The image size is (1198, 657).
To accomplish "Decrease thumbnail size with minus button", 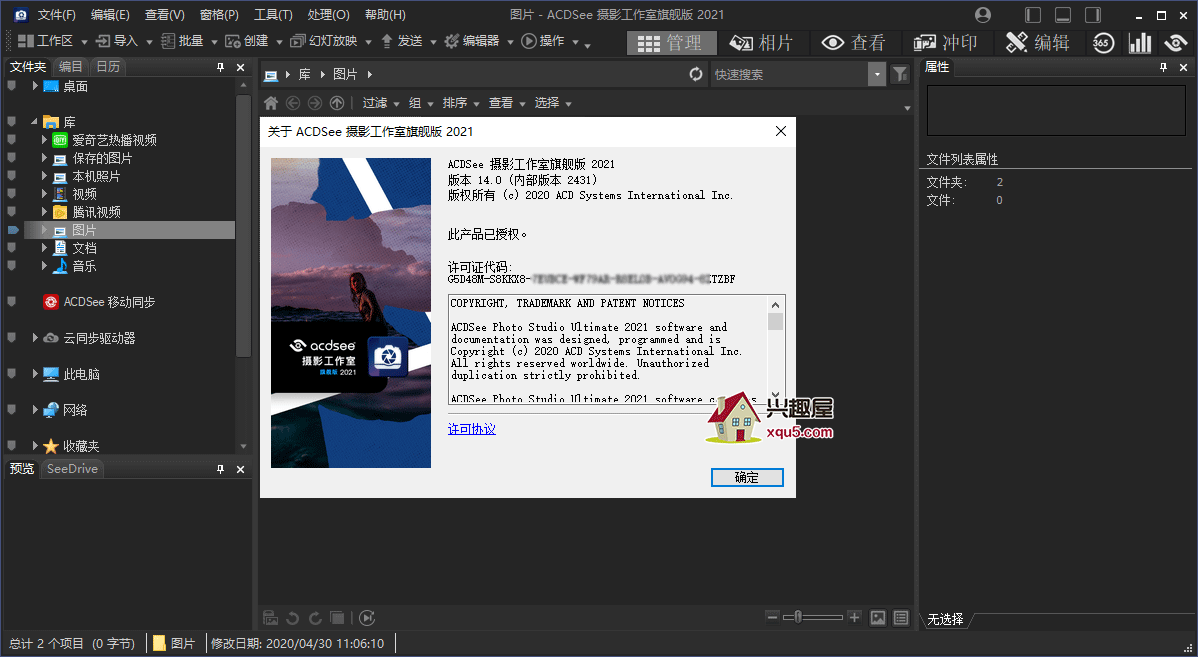I will [772, 617].
